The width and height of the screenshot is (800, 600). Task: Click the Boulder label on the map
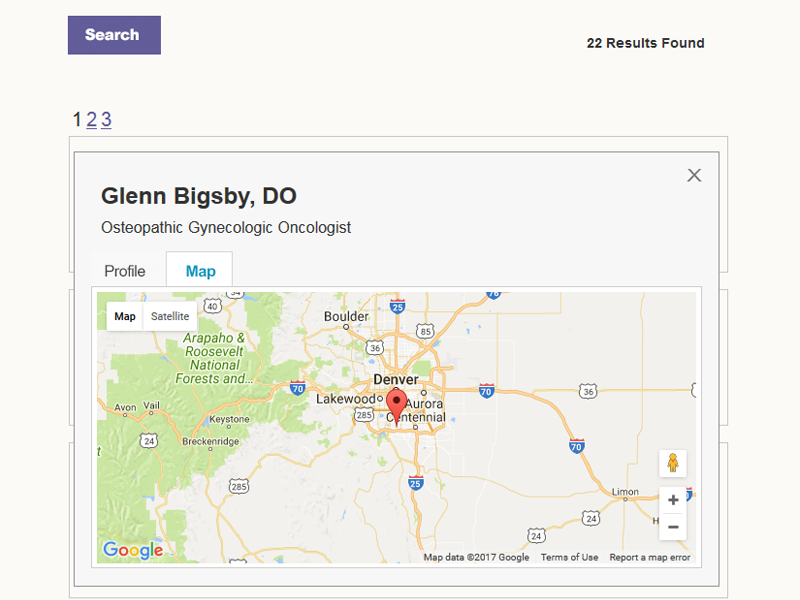(x=347, y=317)
